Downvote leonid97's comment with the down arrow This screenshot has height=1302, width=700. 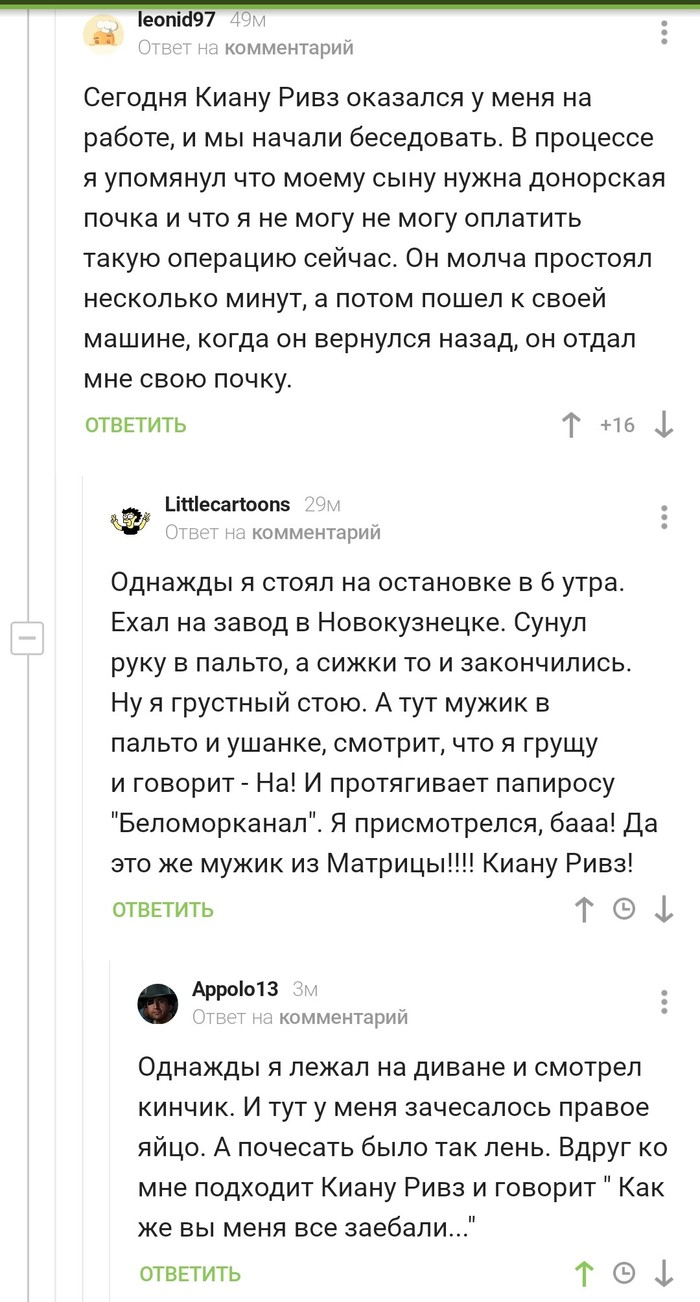[663, 424]
